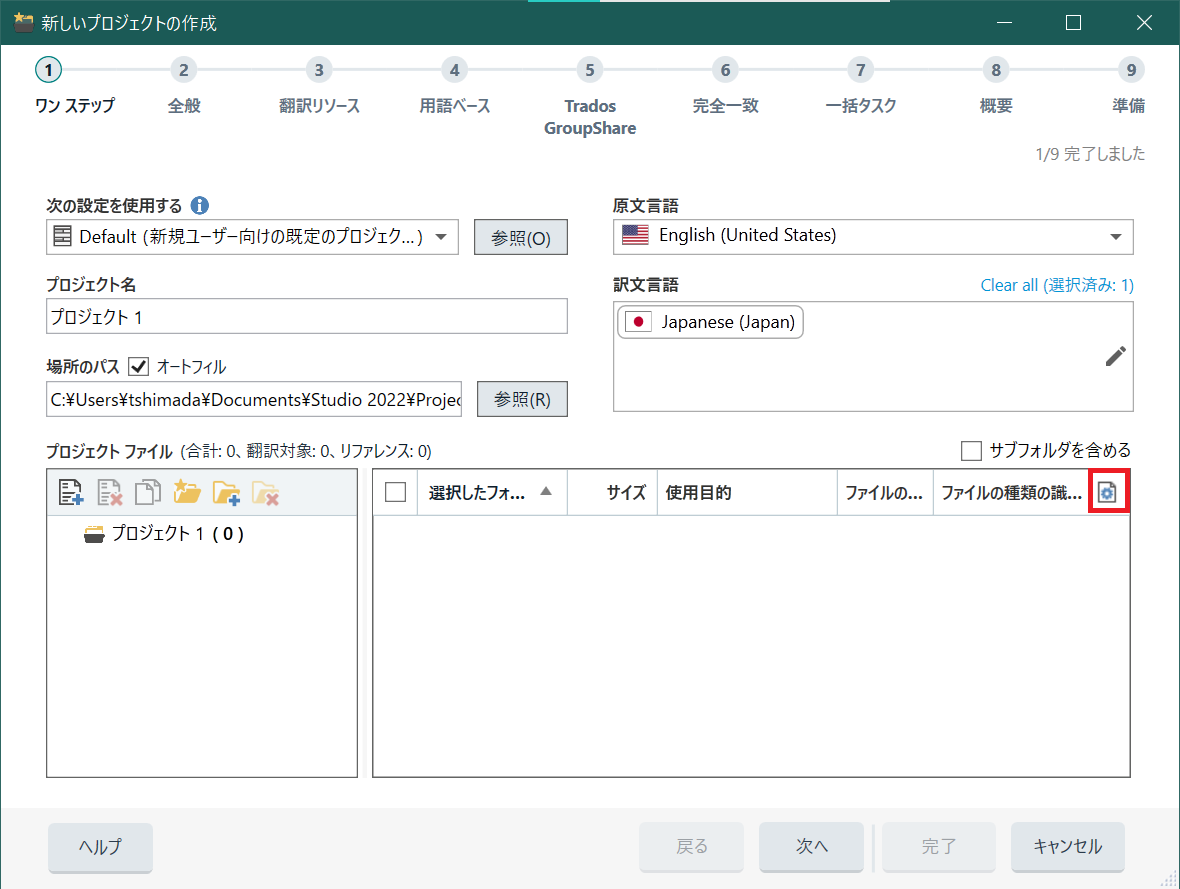Image resolution: width=1180 pixels, height=889 pixels.
Task: Click the add folder icon with plus
Action: [226, 492]
